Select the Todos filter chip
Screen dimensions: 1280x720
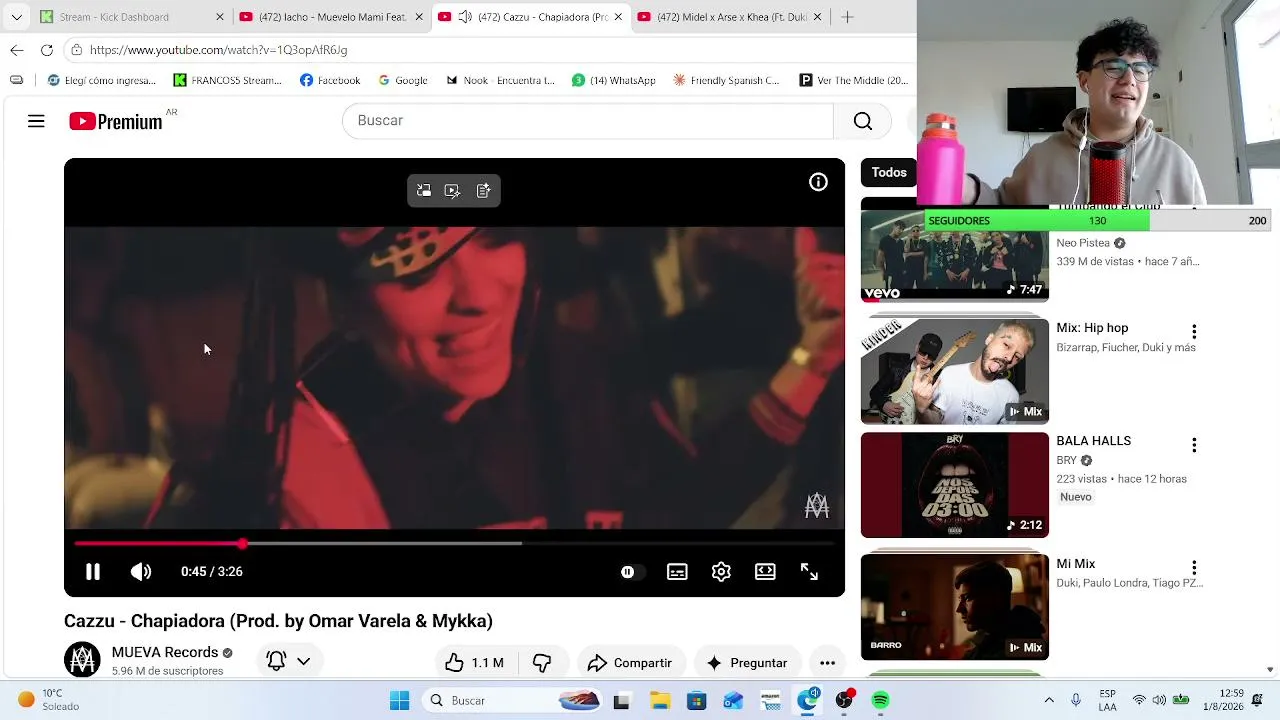(x=889, y=173)
